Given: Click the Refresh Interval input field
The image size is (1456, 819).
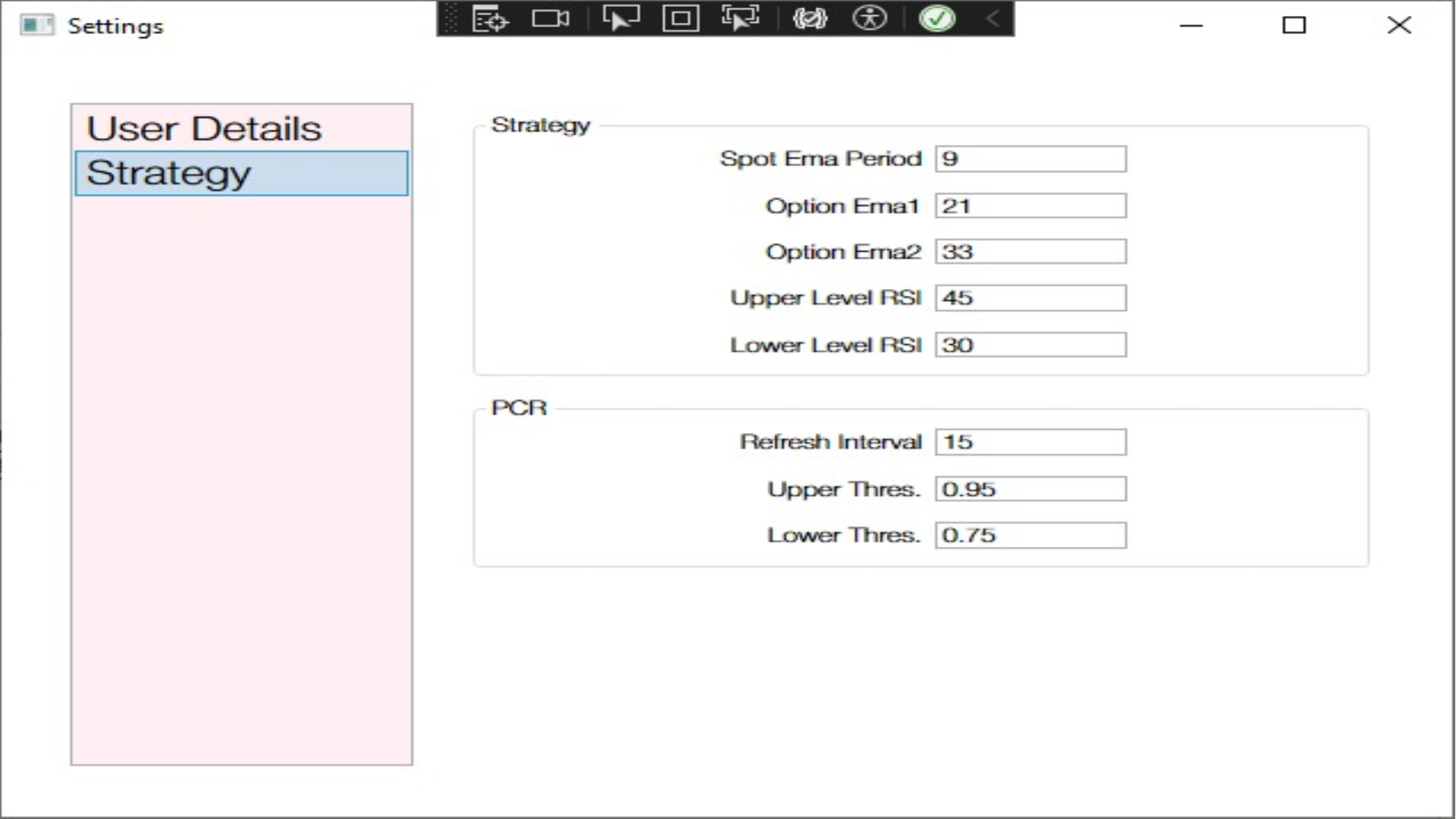Looking at the screenshot, I should click(x=1031, y=442).
